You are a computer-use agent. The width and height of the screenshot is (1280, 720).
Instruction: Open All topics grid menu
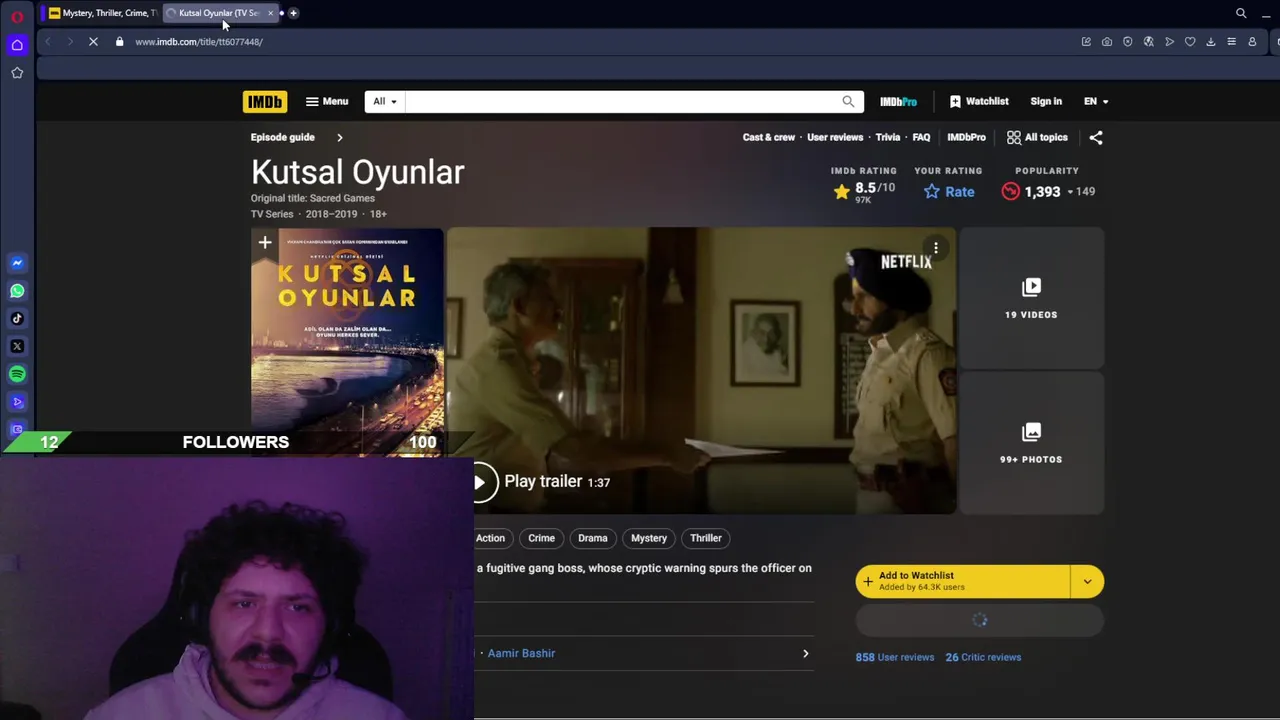pyautogui.click(x=1037, y=137)
